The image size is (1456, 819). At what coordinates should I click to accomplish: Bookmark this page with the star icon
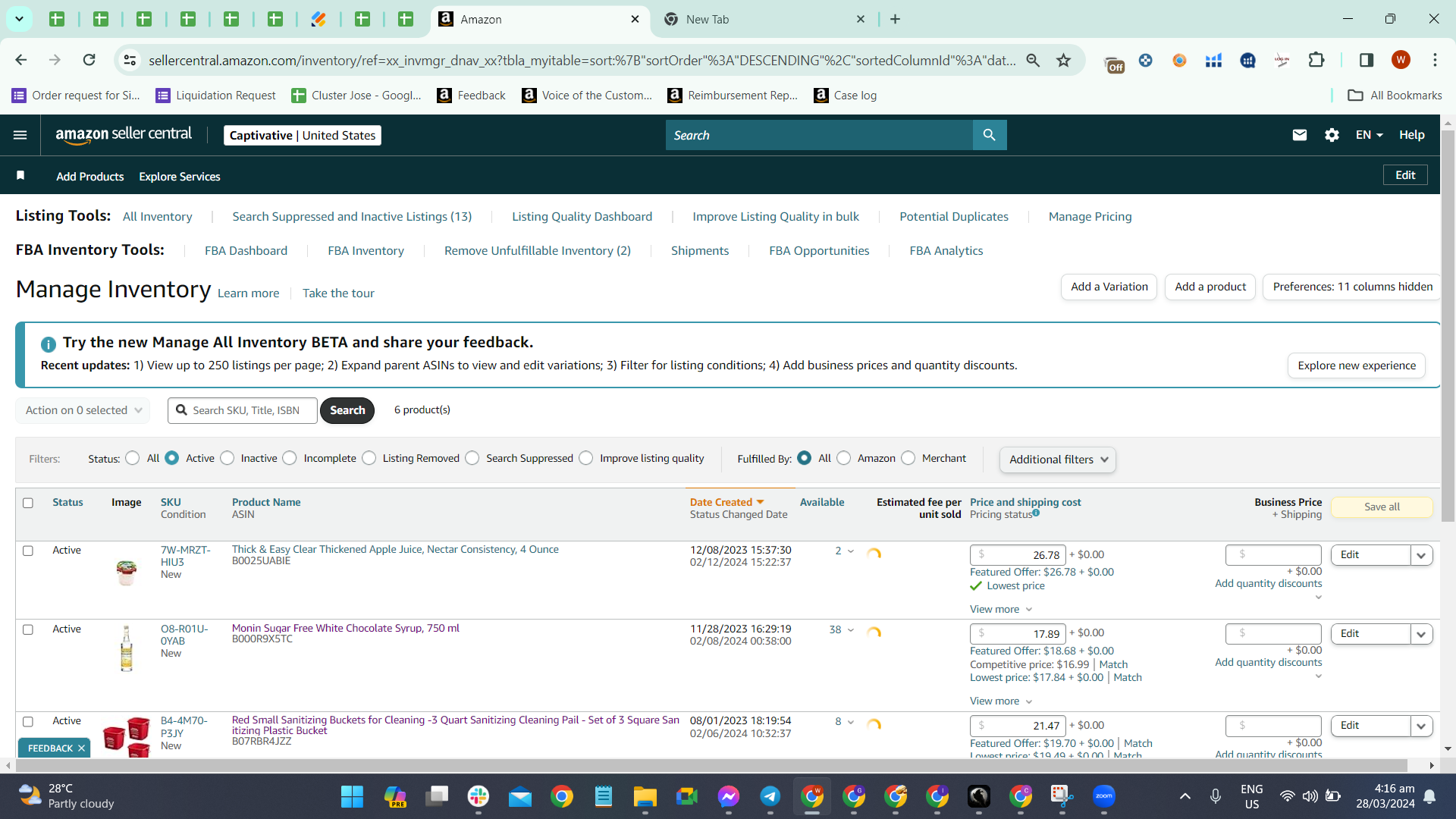(x=1064, y=60)
